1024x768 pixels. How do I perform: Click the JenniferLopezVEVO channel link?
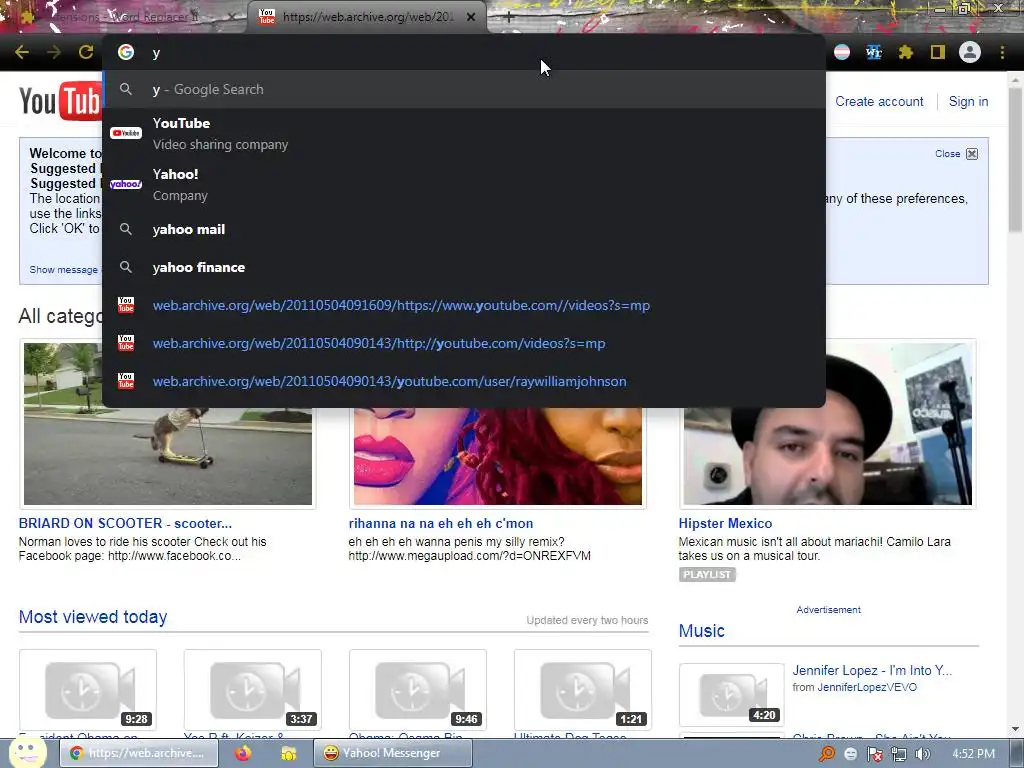(x=867, y=687)
